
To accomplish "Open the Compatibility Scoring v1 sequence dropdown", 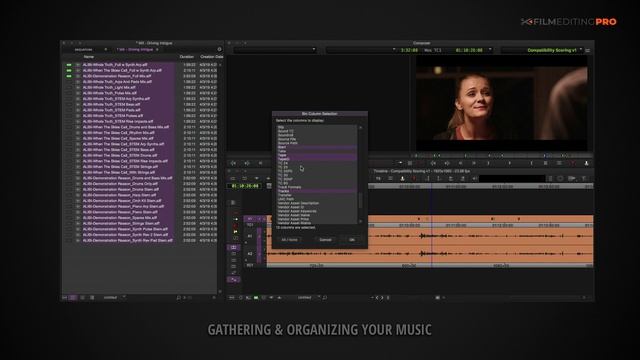I will tap(542, 50).
